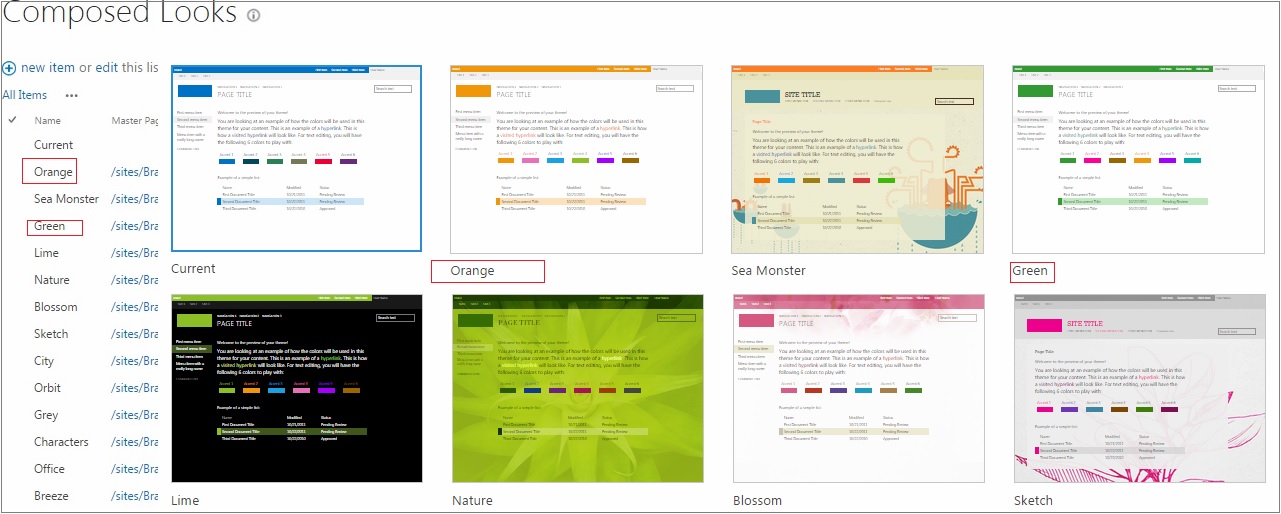The height and width of the screenshot is (514, 1281).
Task: Select the black Lime theme preview thumbnail
Action: click(296, 389)
